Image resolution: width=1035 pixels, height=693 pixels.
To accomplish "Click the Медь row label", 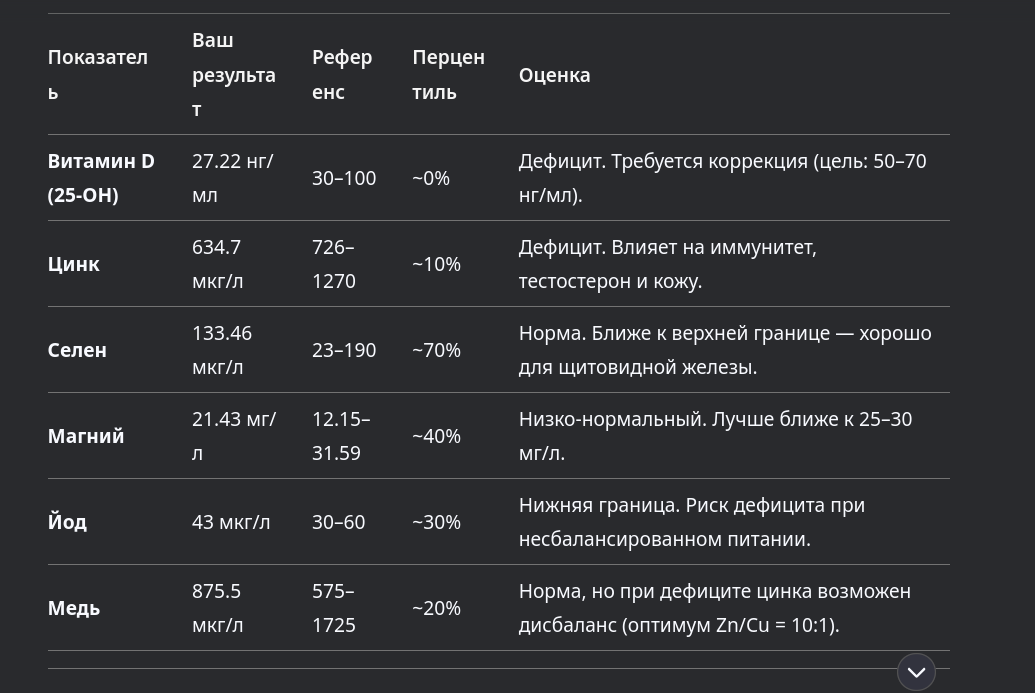I will tap(73, 607).
